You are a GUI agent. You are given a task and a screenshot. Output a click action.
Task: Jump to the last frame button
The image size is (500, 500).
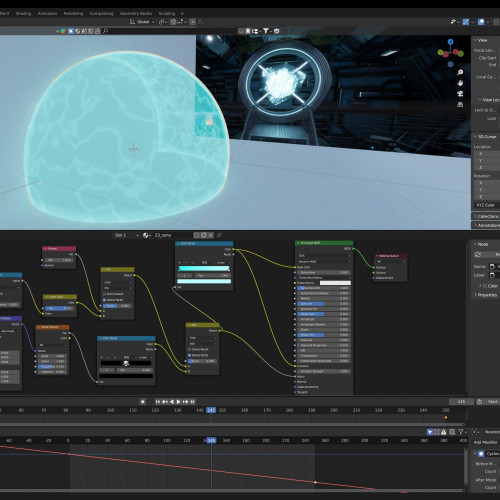pyautogui.click(x=193, y=402)
